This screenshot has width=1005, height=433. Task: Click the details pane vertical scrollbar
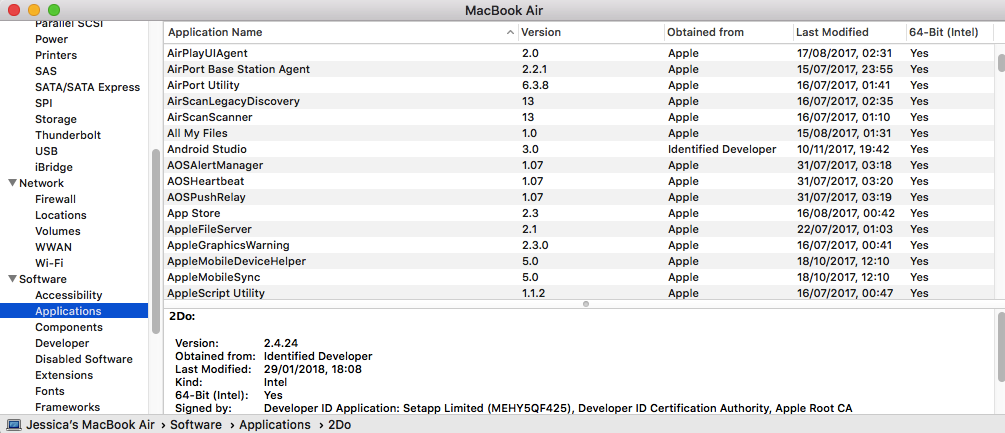click(x=1001, y=346)
